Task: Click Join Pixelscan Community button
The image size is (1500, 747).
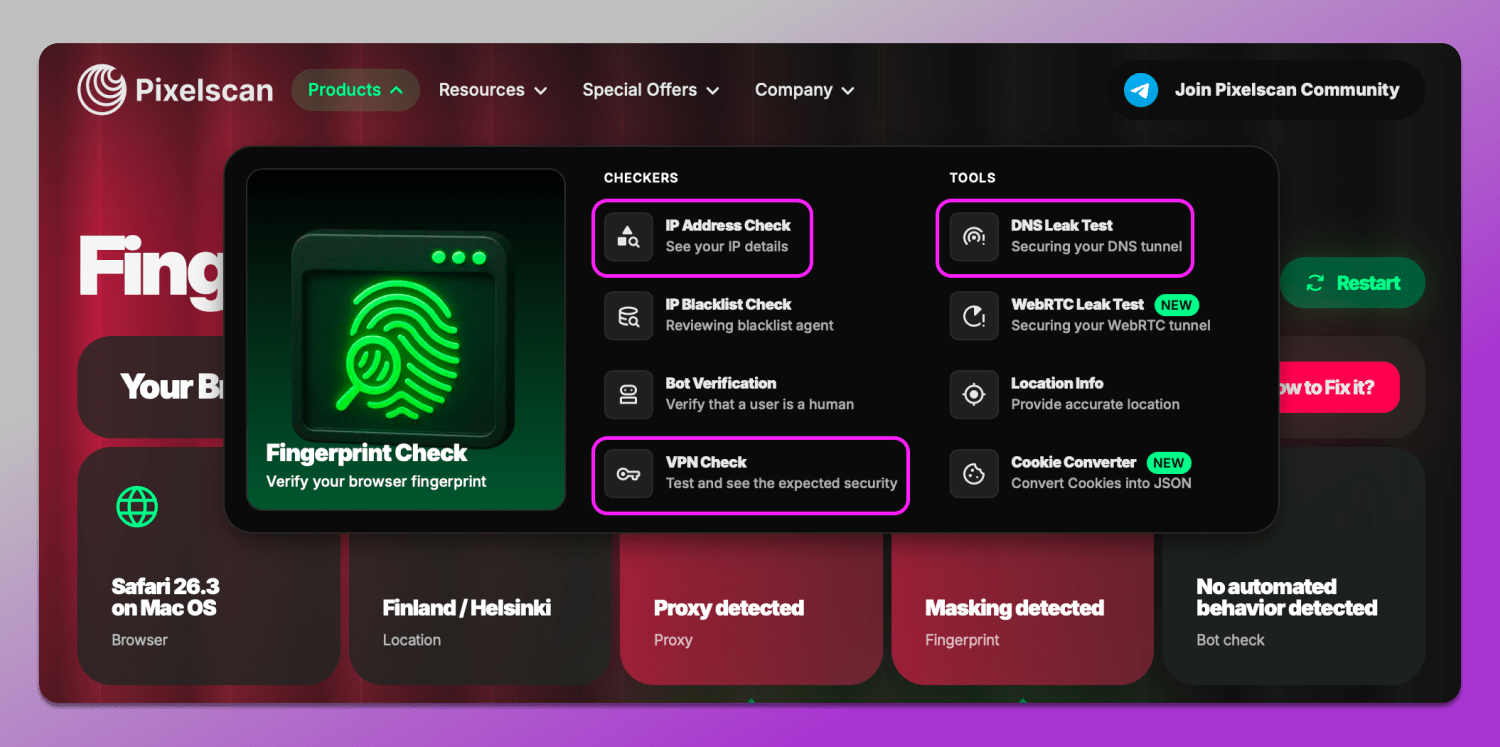Action: (1286, 90)
